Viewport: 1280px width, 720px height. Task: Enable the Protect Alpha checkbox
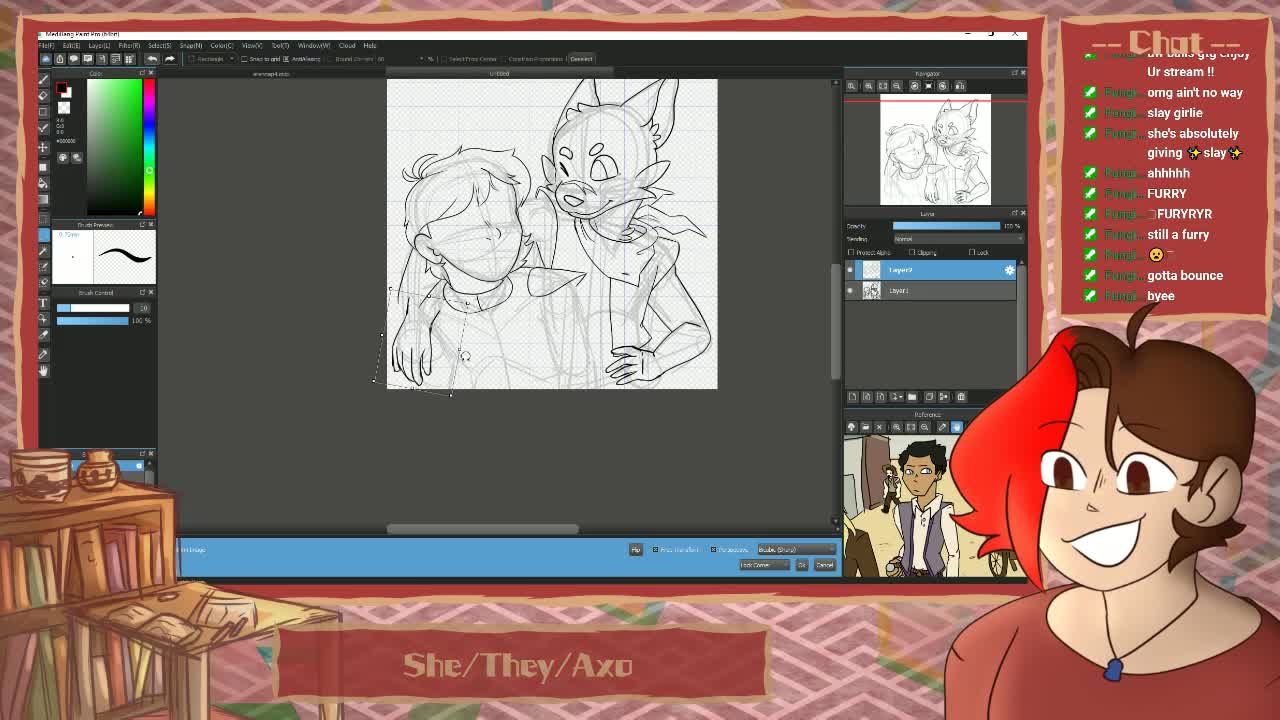[x=851, y=252]
